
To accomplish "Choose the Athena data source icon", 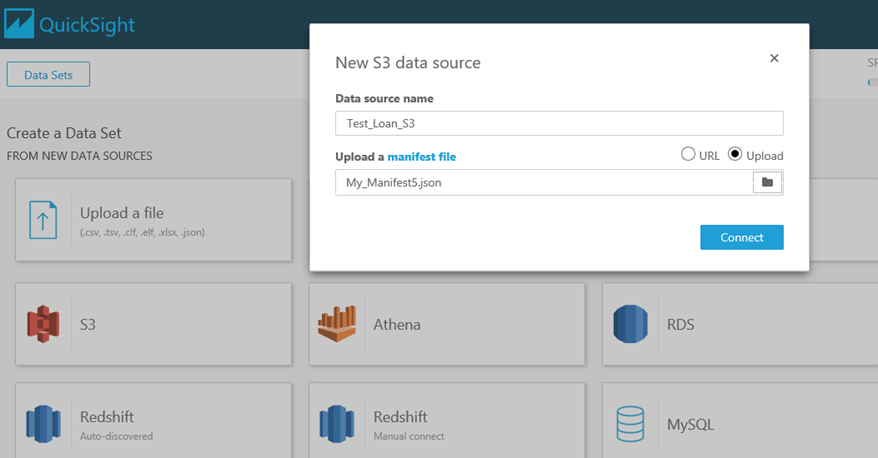I will [337, 324].
